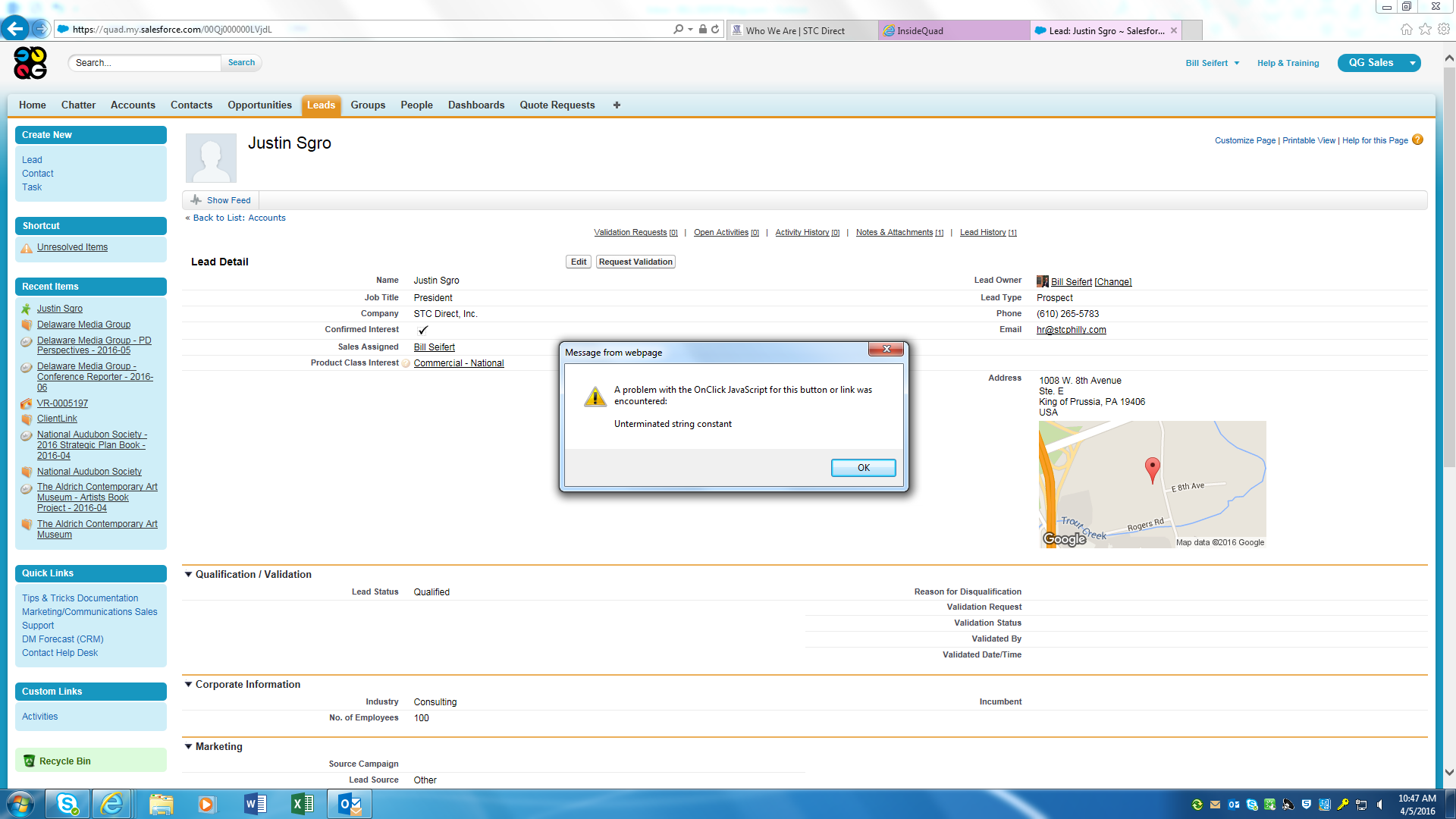
Task: Open the Printable View link
Action: (x=1308, y=140)
